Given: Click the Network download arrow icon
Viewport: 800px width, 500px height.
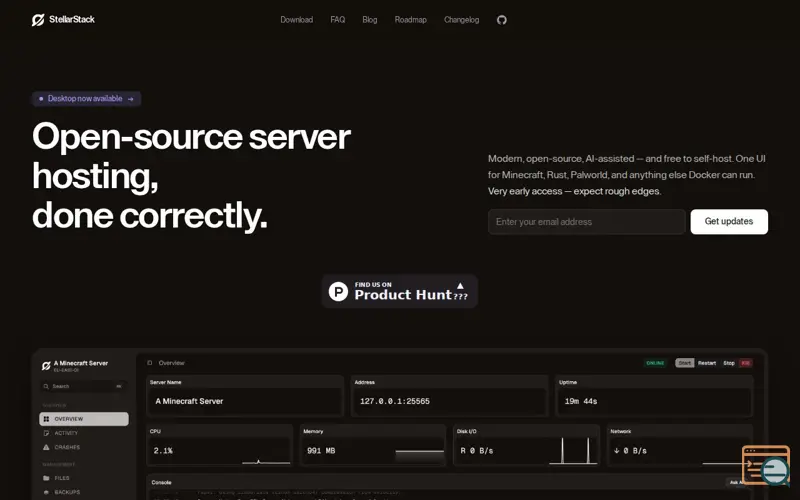Looking at the screenshot, I should tap(616, 451).
